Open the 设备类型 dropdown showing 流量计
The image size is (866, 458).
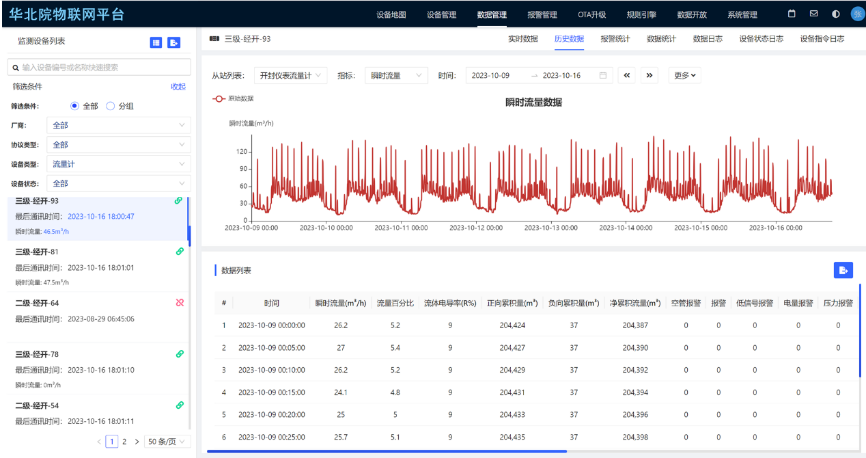coord(119,164)
